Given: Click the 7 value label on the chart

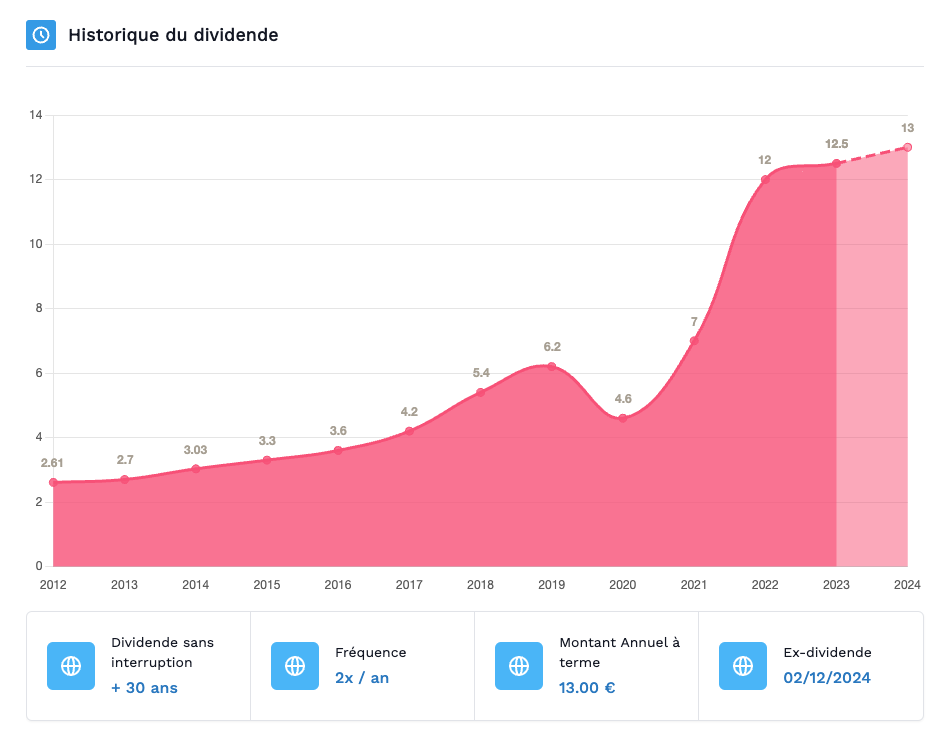Looking at the screenshot, I should [694, 322].
